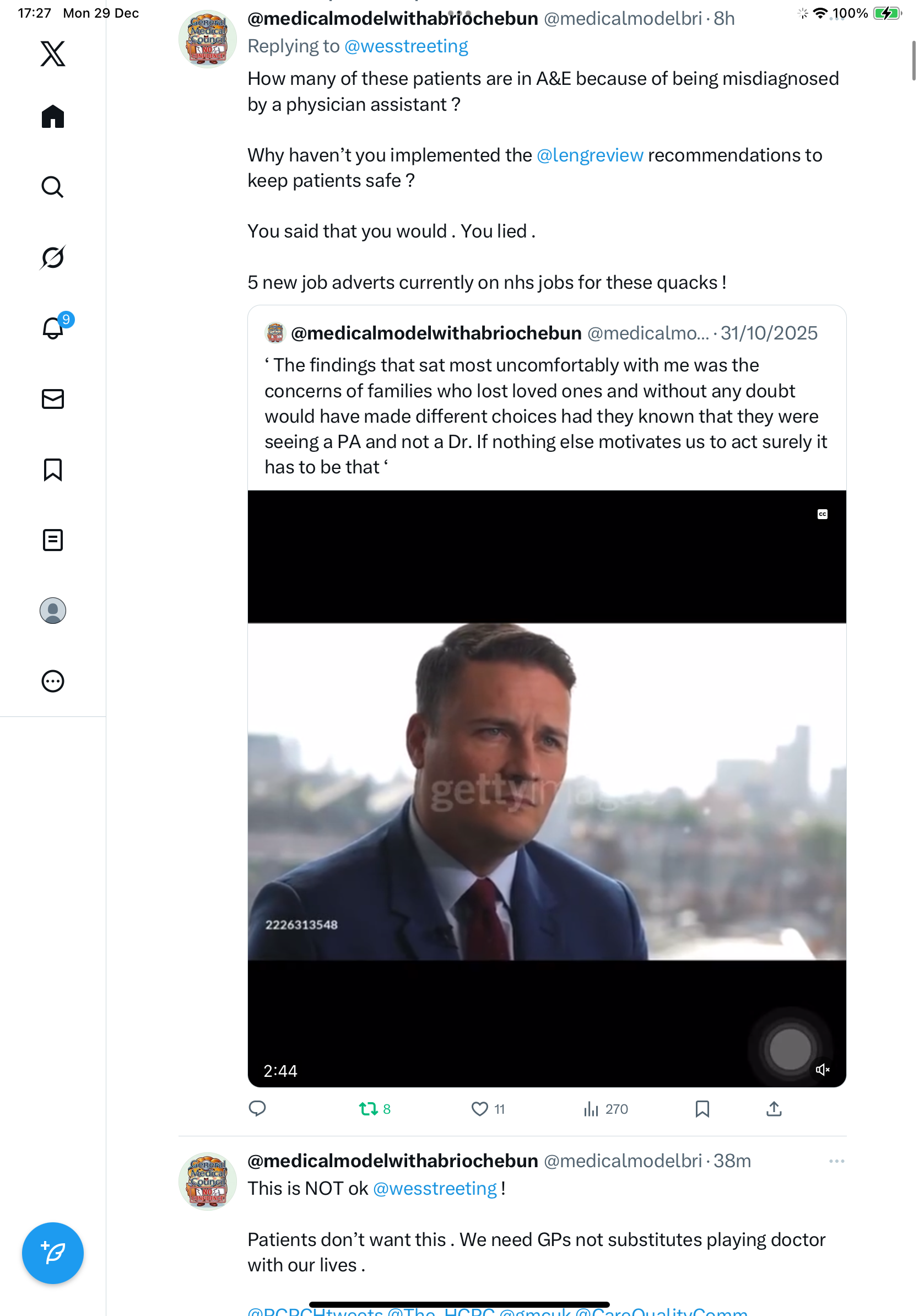
Task: Open the share menu for tweet
Action: (774, 1109)
